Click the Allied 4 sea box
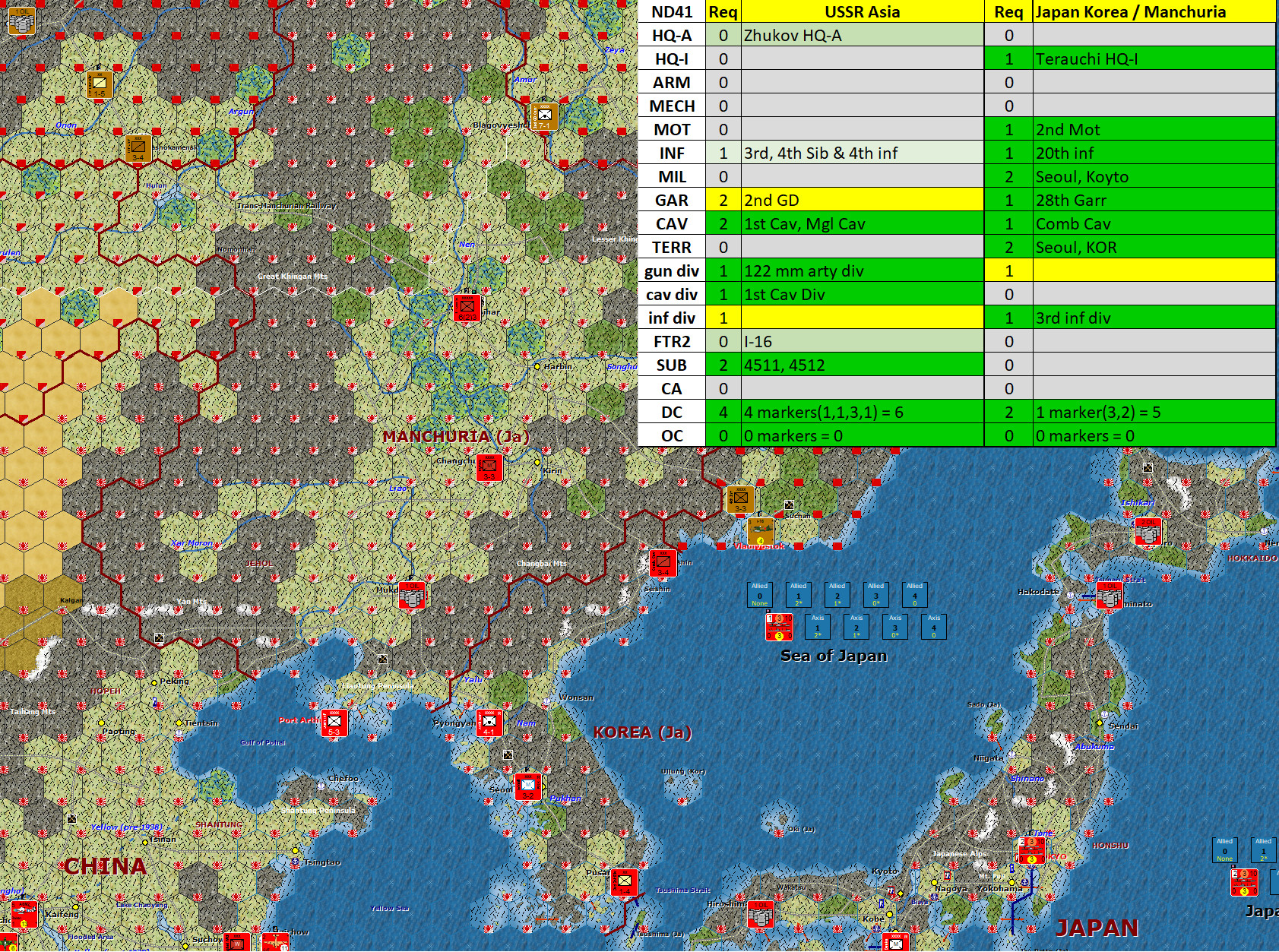 (x=914, y=594)
